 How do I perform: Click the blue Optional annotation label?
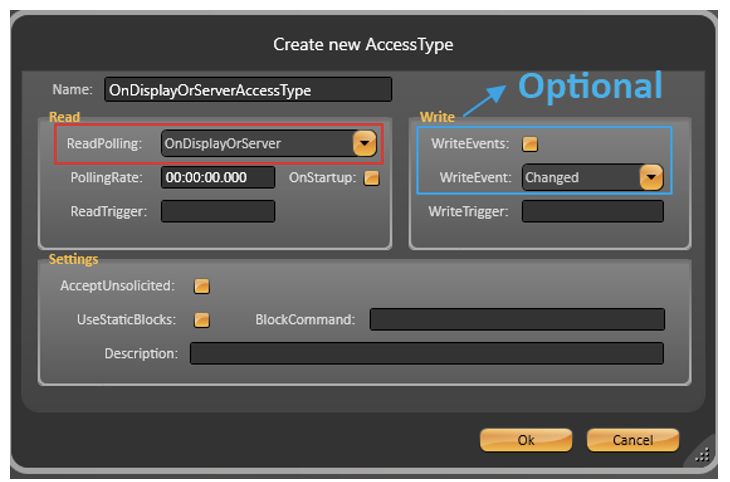pos(589,86)
